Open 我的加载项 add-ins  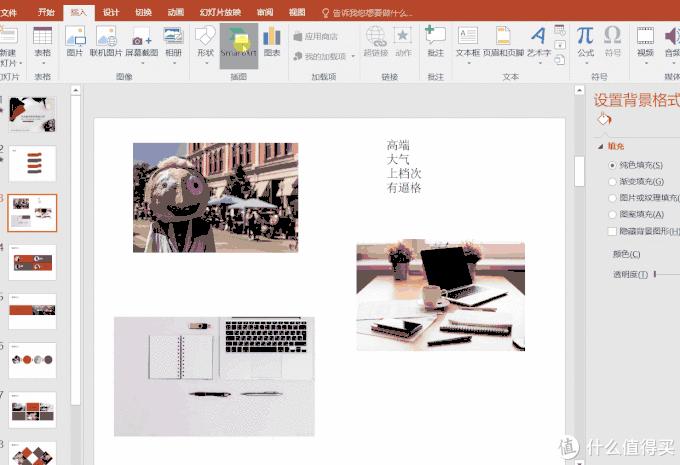[x=320, y=56]
